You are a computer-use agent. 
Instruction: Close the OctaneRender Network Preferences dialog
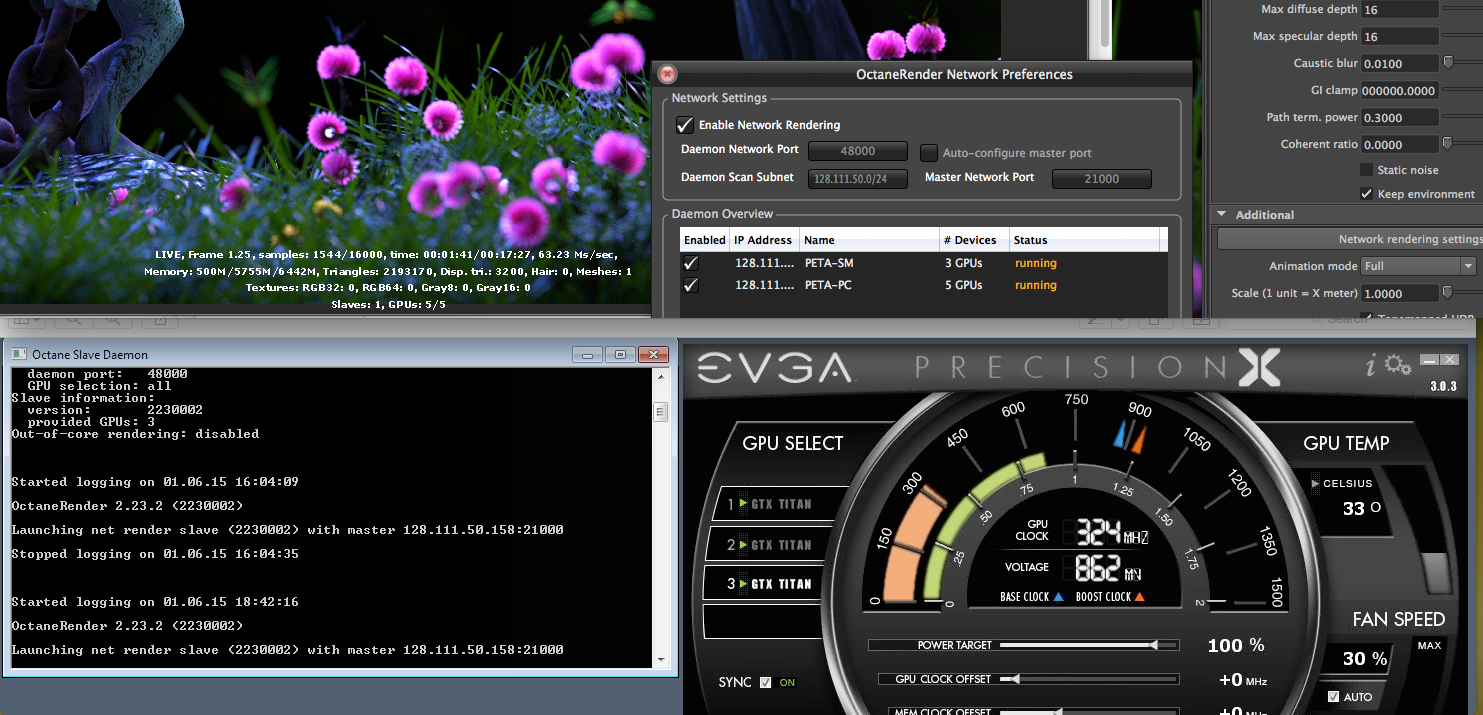pos(668,74)
